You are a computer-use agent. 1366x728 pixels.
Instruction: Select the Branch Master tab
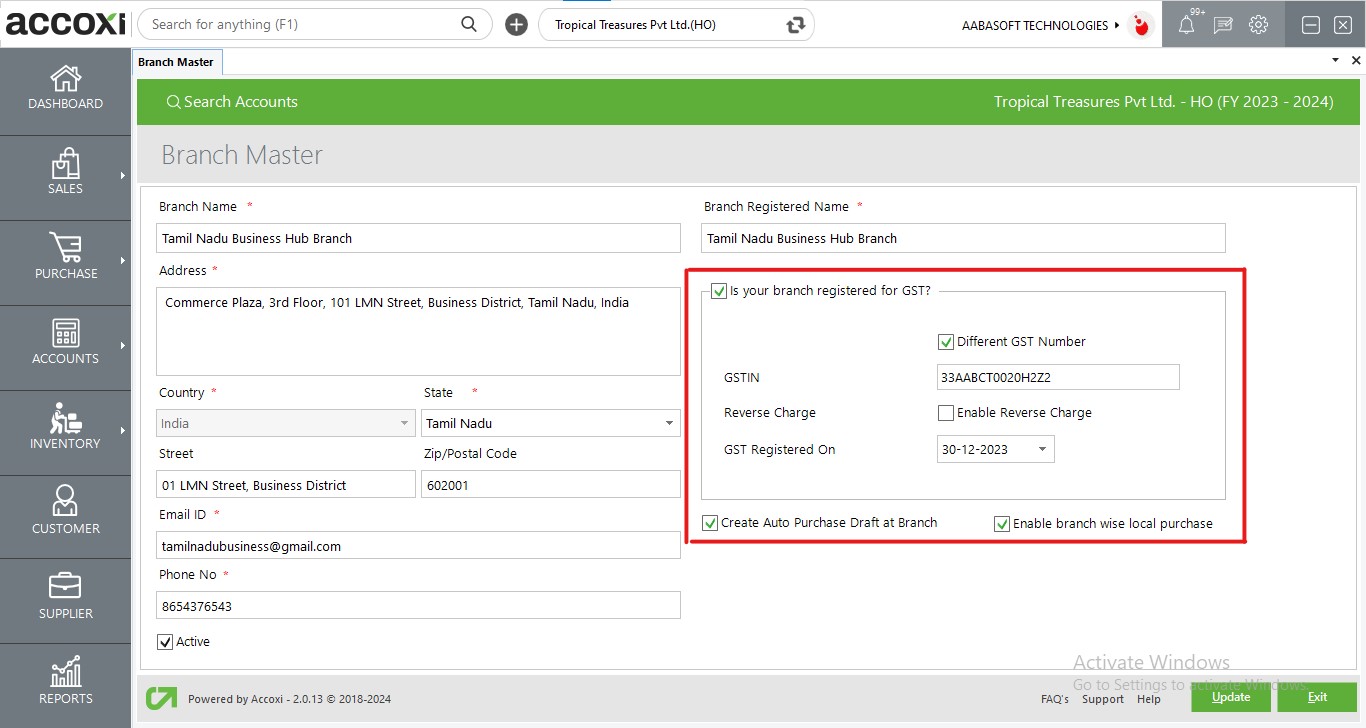tap(176, 62)
